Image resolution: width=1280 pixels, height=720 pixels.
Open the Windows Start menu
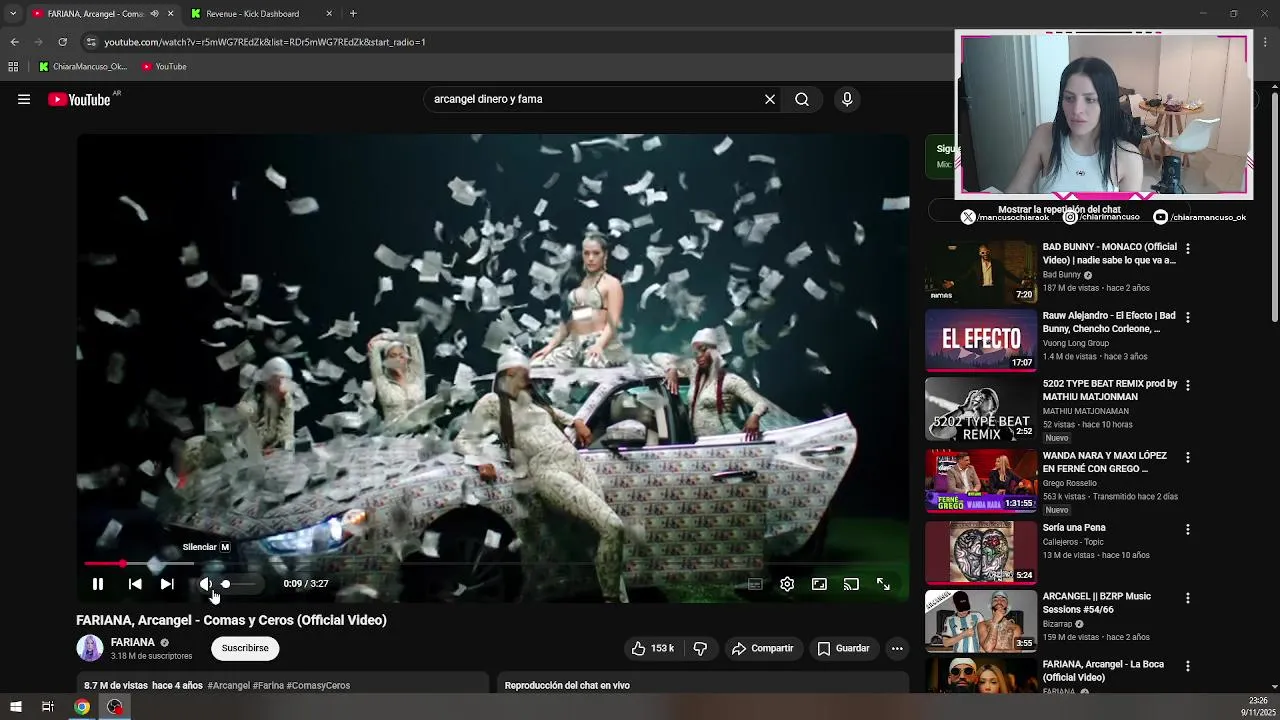click(x=15, y=707)
